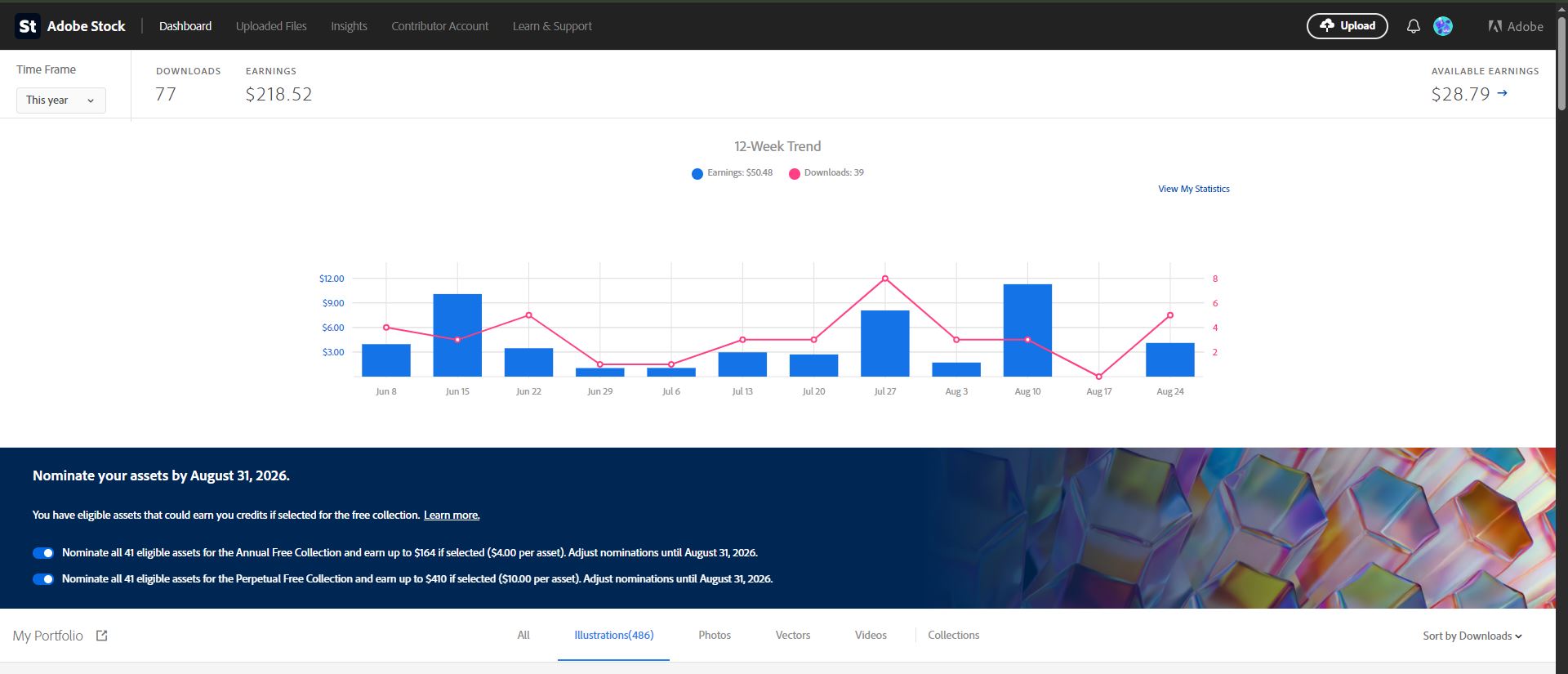Image resolution: width=1568 pixels, height=674 pixels.
Task: Open the View My Statistics link
Action: click(1193, 189)
